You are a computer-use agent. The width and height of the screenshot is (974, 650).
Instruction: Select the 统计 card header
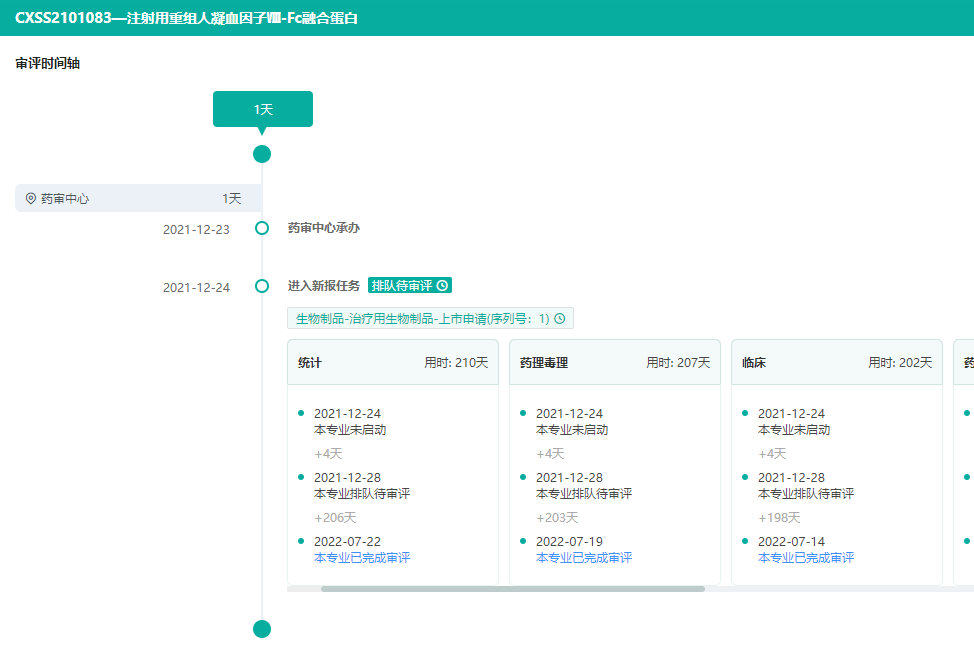[x=393, y=363]
